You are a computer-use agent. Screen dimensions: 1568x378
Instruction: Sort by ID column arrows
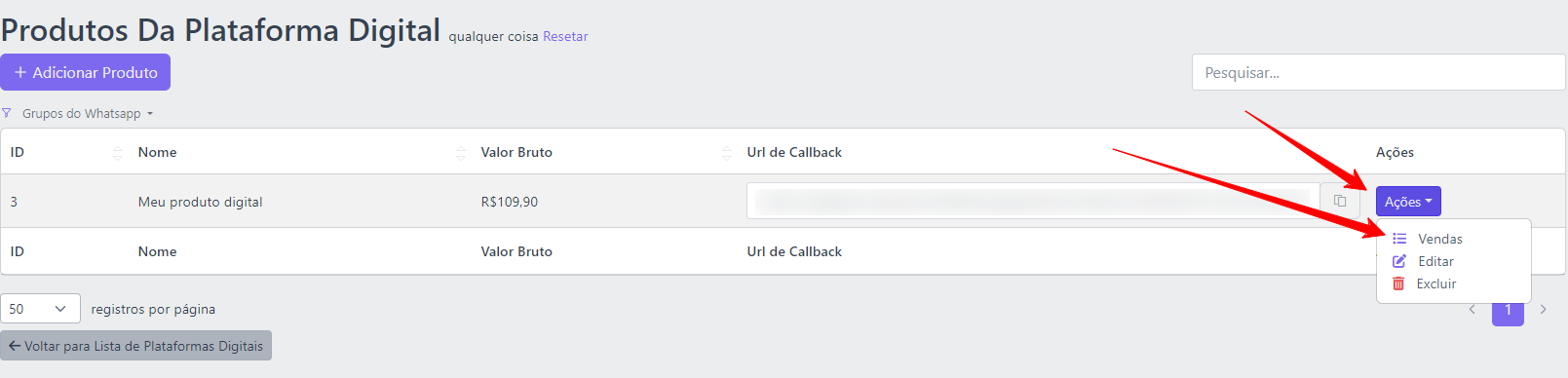pos(118,152)
